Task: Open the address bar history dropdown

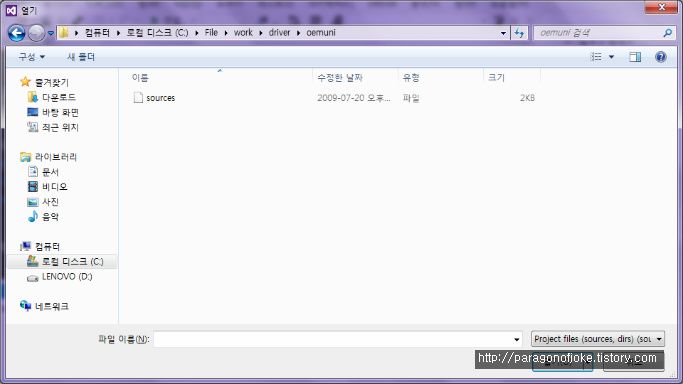Action: (503, 33)
